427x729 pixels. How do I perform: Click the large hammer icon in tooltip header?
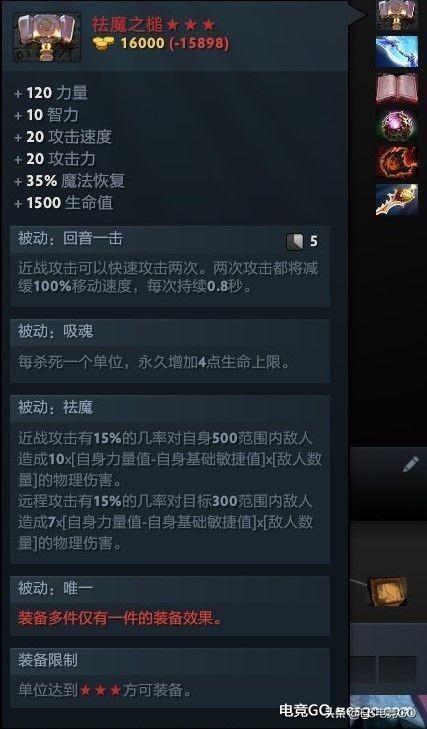(47, 38)
